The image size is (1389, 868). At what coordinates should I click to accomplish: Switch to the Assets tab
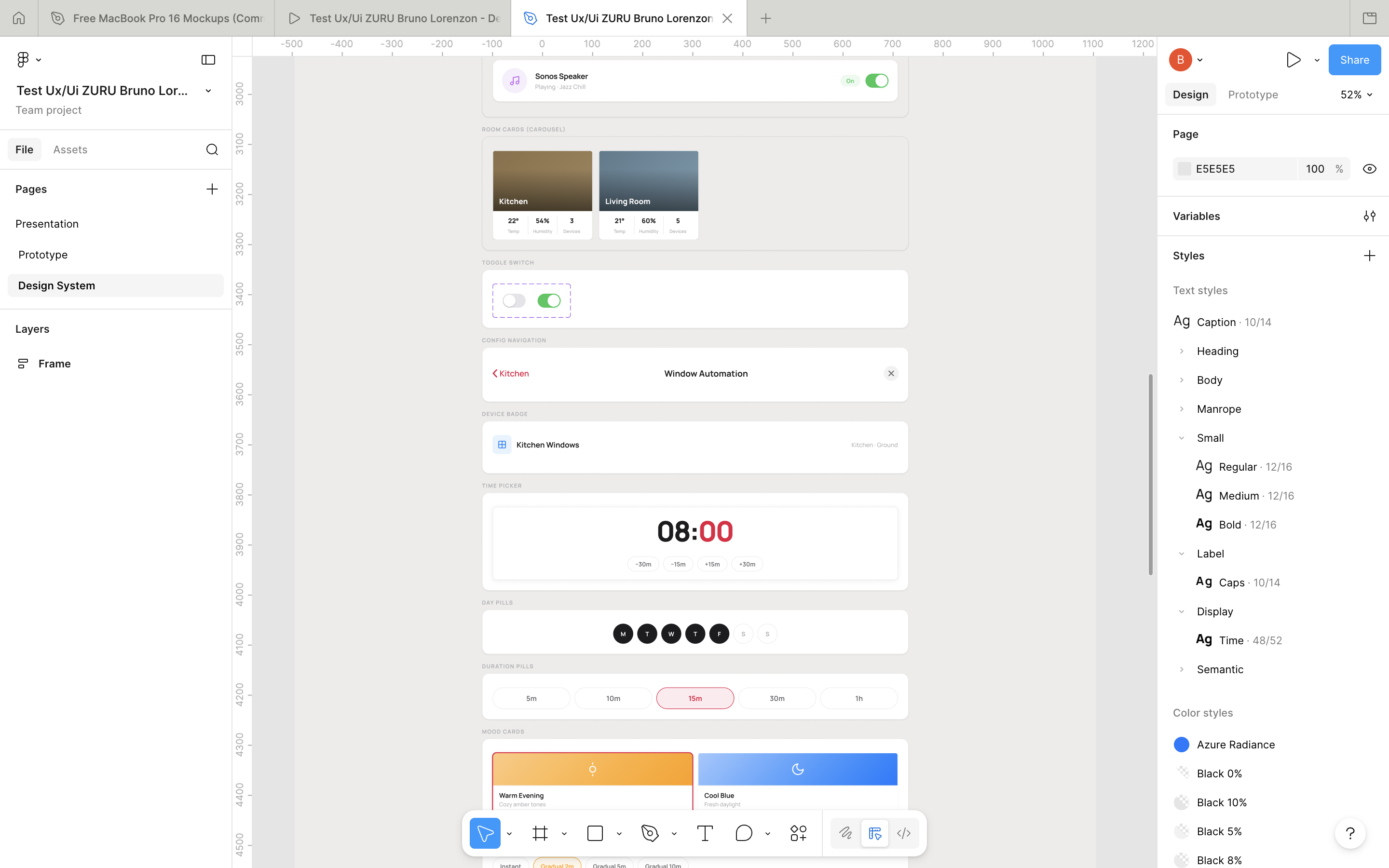tap(70, 149)
